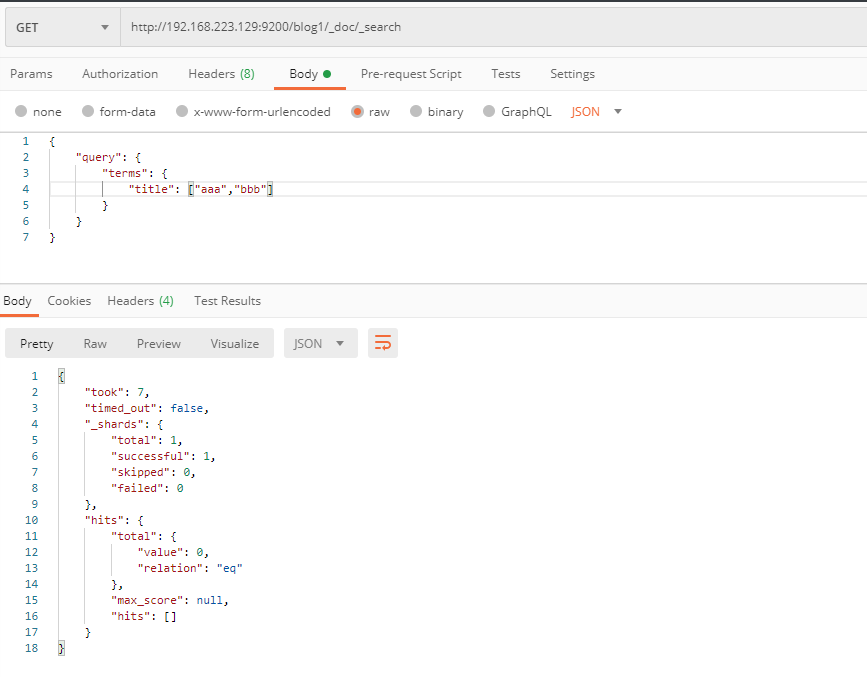Switch to the Authorization tab
The width and height of the screenshot is (867, 677).
tap(120, 74)
